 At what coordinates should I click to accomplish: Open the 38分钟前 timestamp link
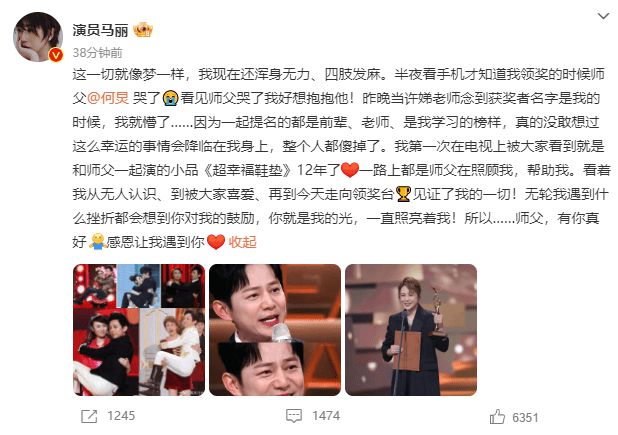97,52
